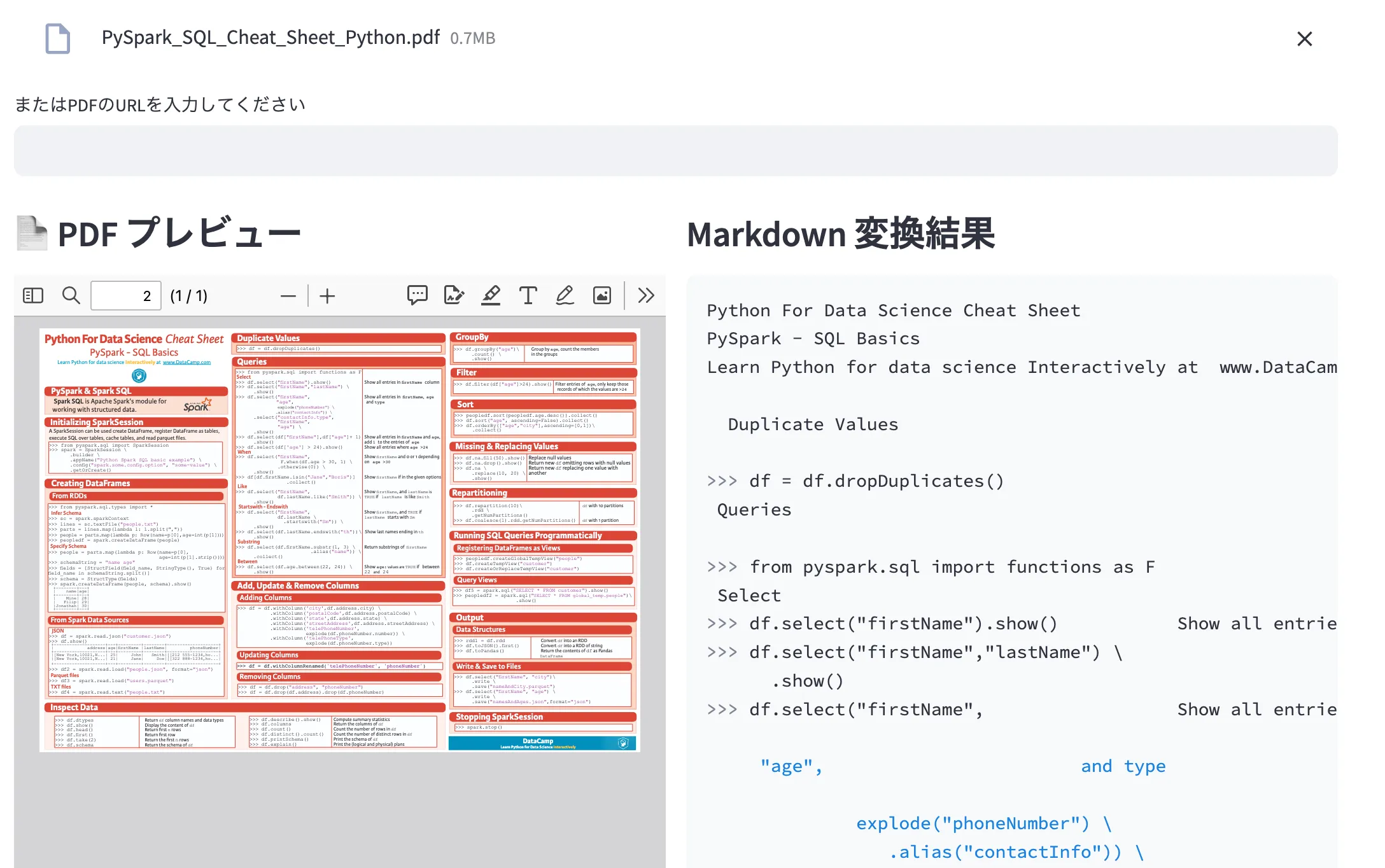Select the comment annotation tool
The height and width of the screenshot is (868, 1385).
(x=418, y=295)
